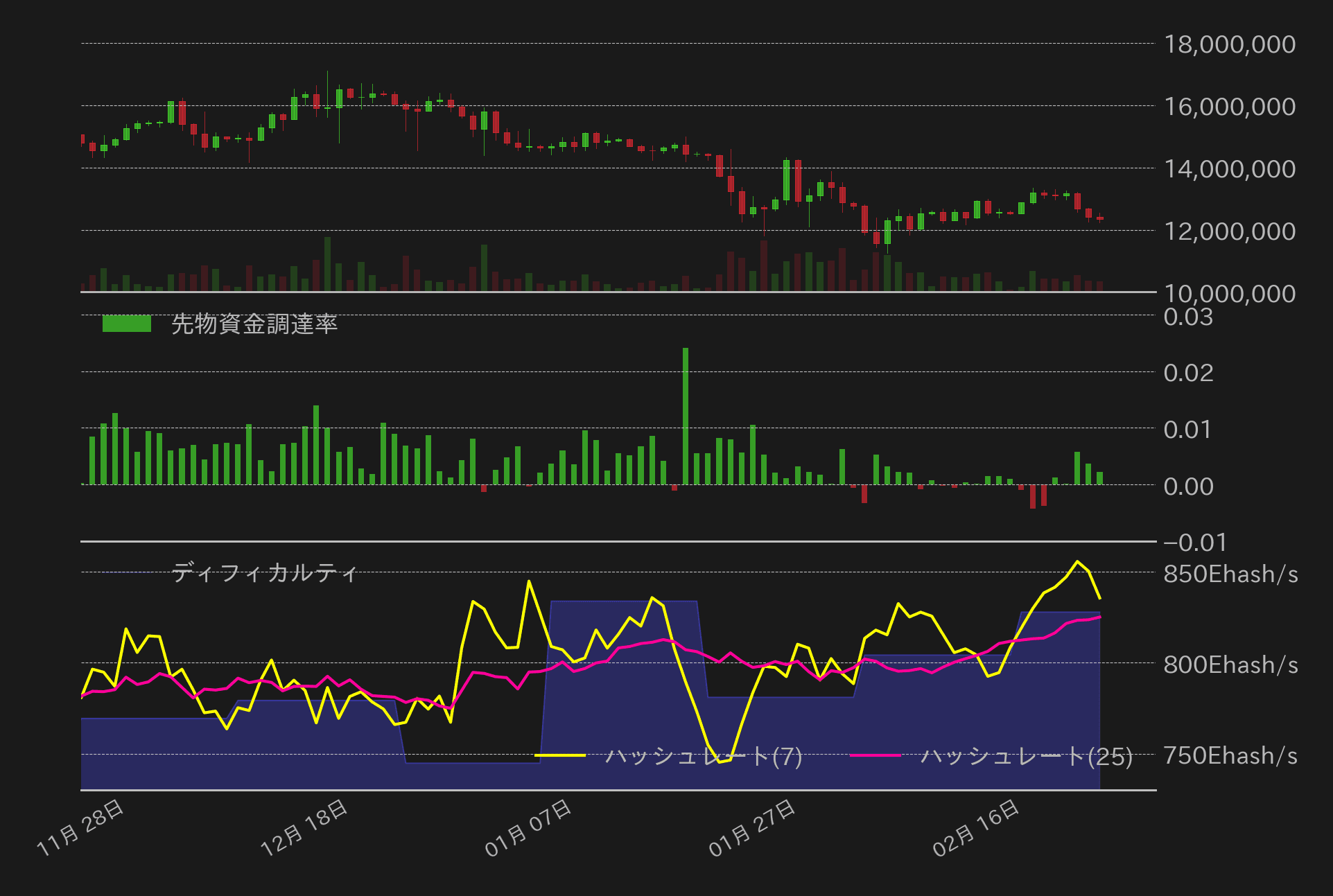Click the 12,000,000 price axis label

click(1229, 231)
